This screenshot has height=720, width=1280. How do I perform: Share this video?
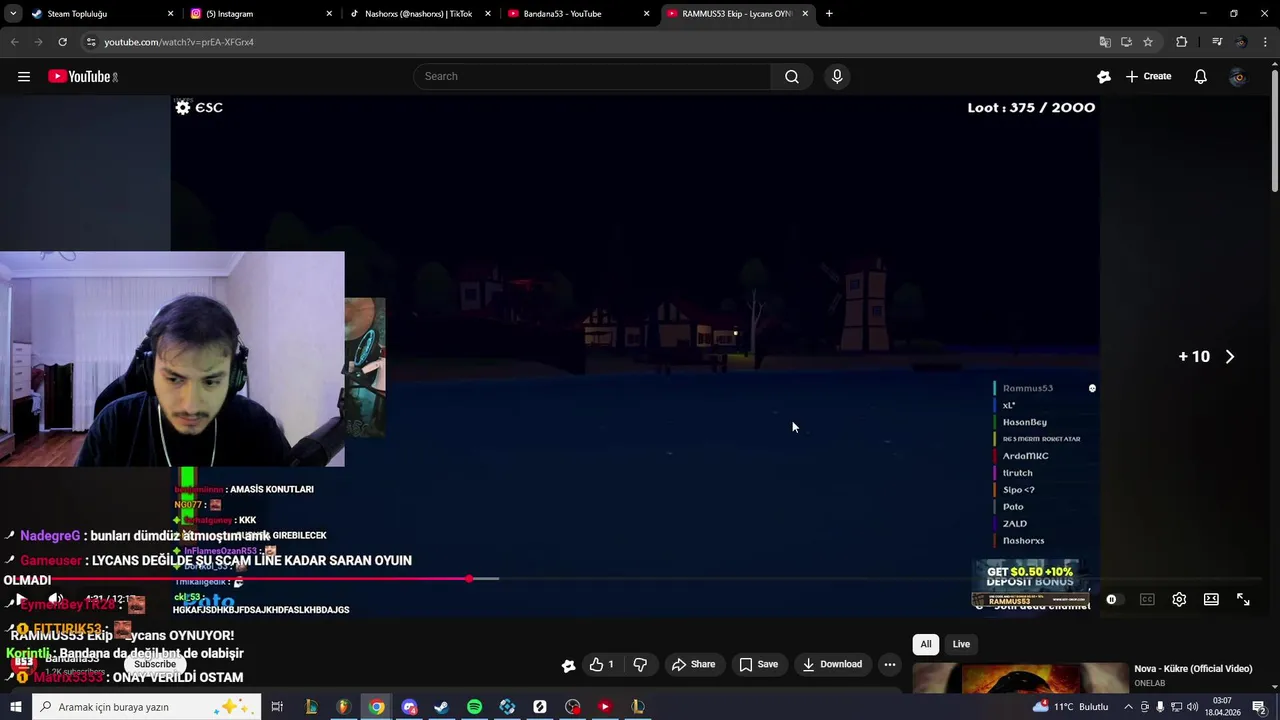pyautogui.click(x=693, y=664)
